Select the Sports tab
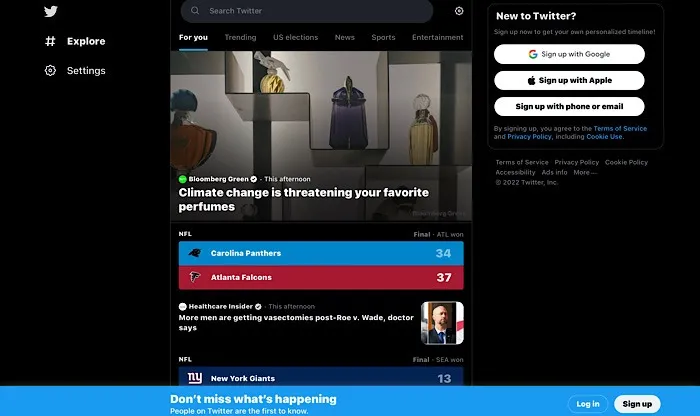 383,37
